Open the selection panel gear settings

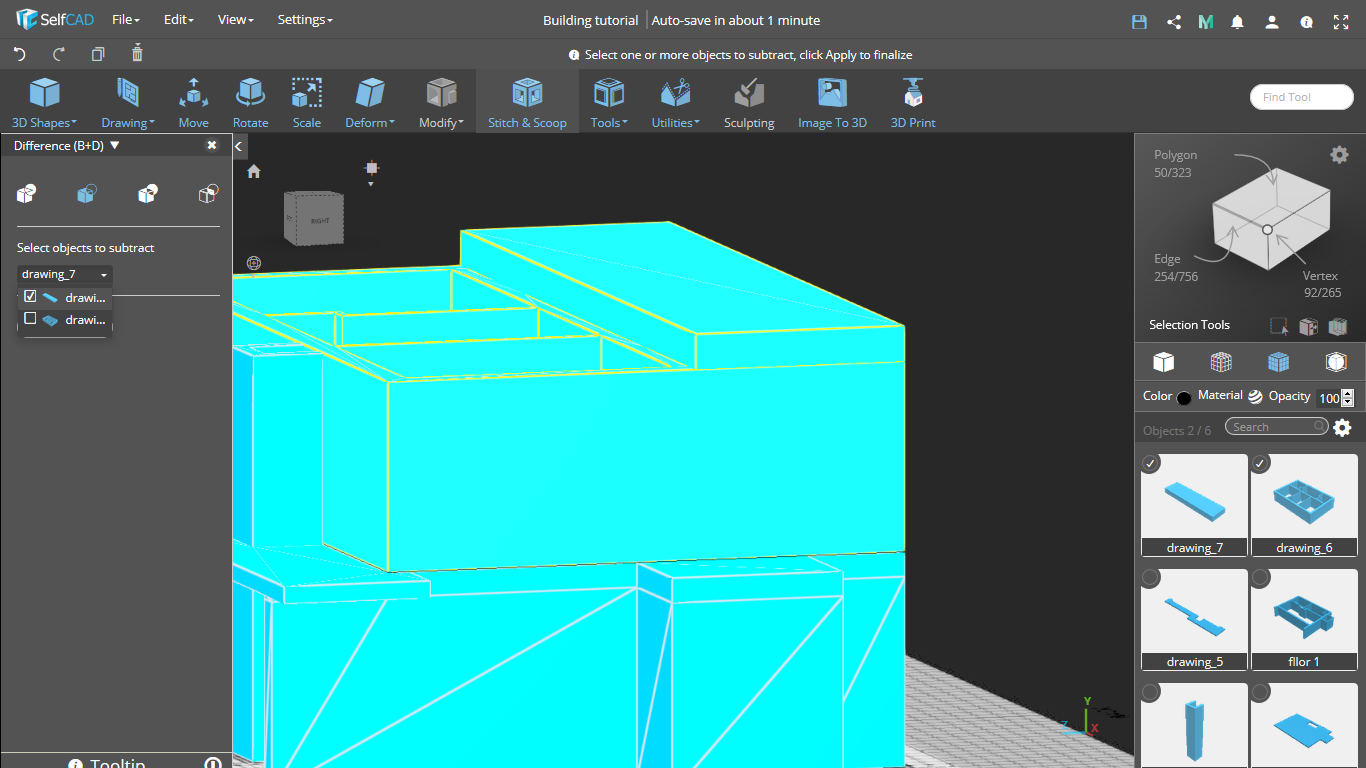[1339, 154]
